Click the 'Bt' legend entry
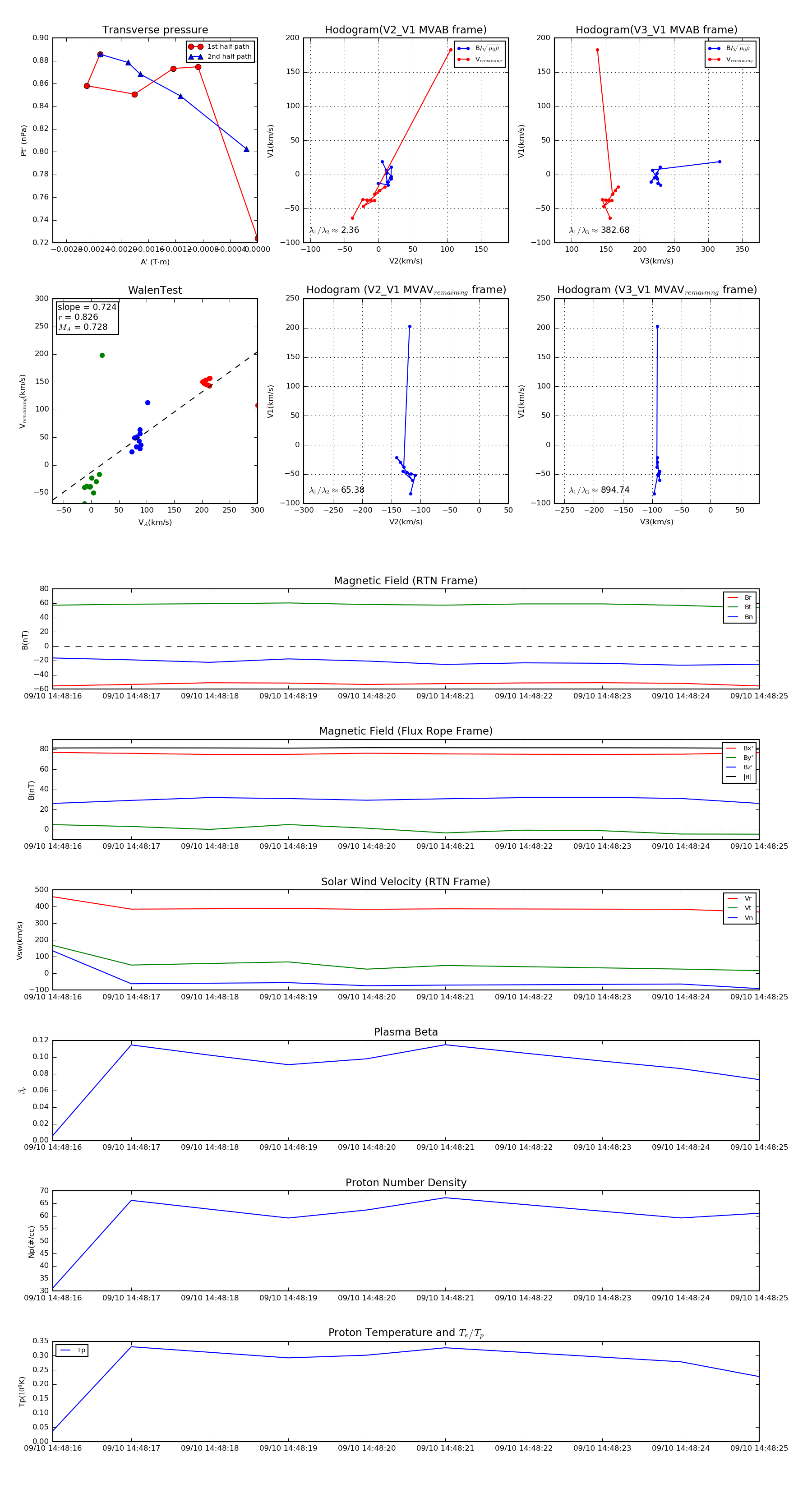Viewport: 812px width, 1489px height. (740, 607)
